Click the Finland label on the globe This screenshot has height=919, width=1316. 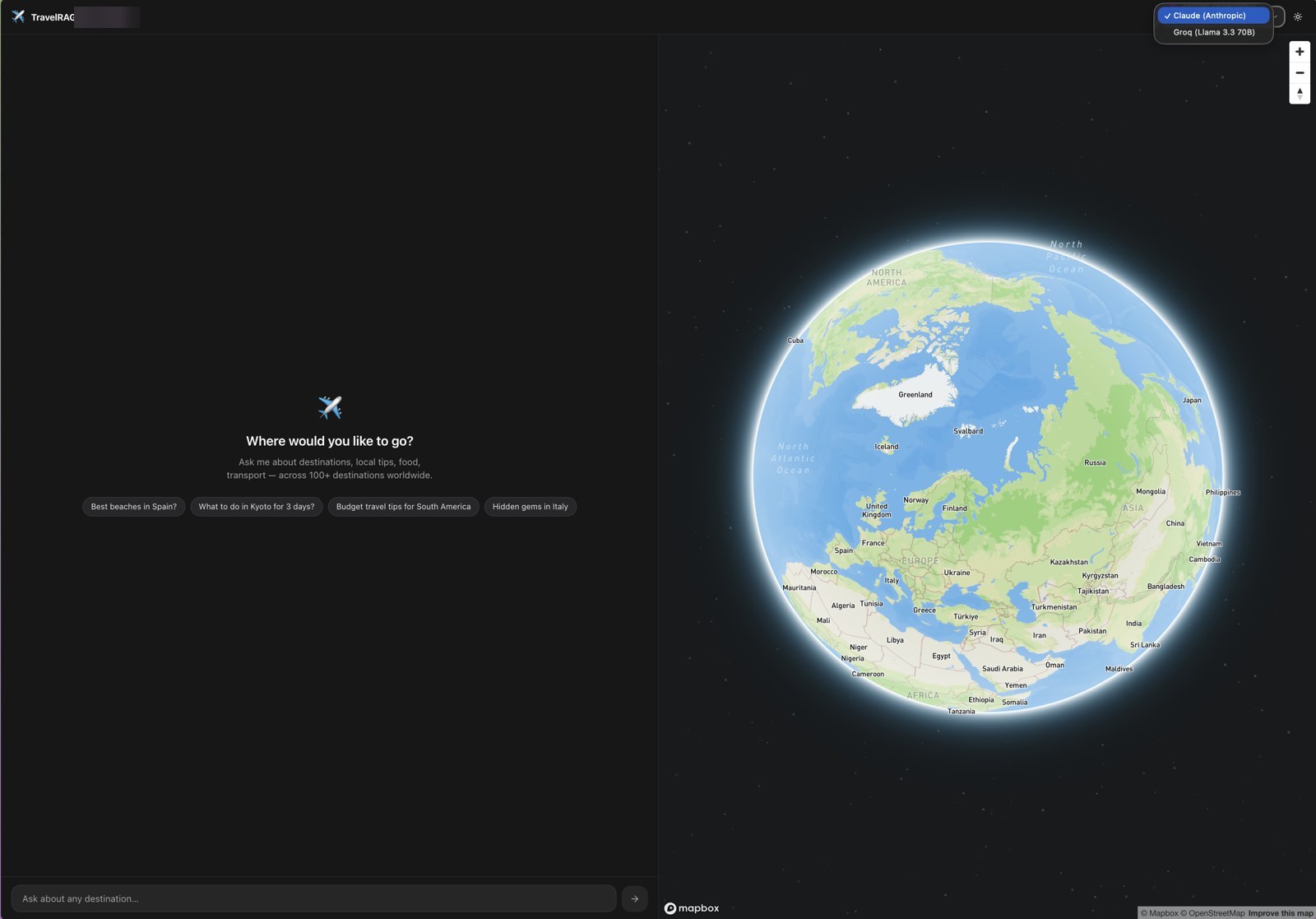coord(955,508)
